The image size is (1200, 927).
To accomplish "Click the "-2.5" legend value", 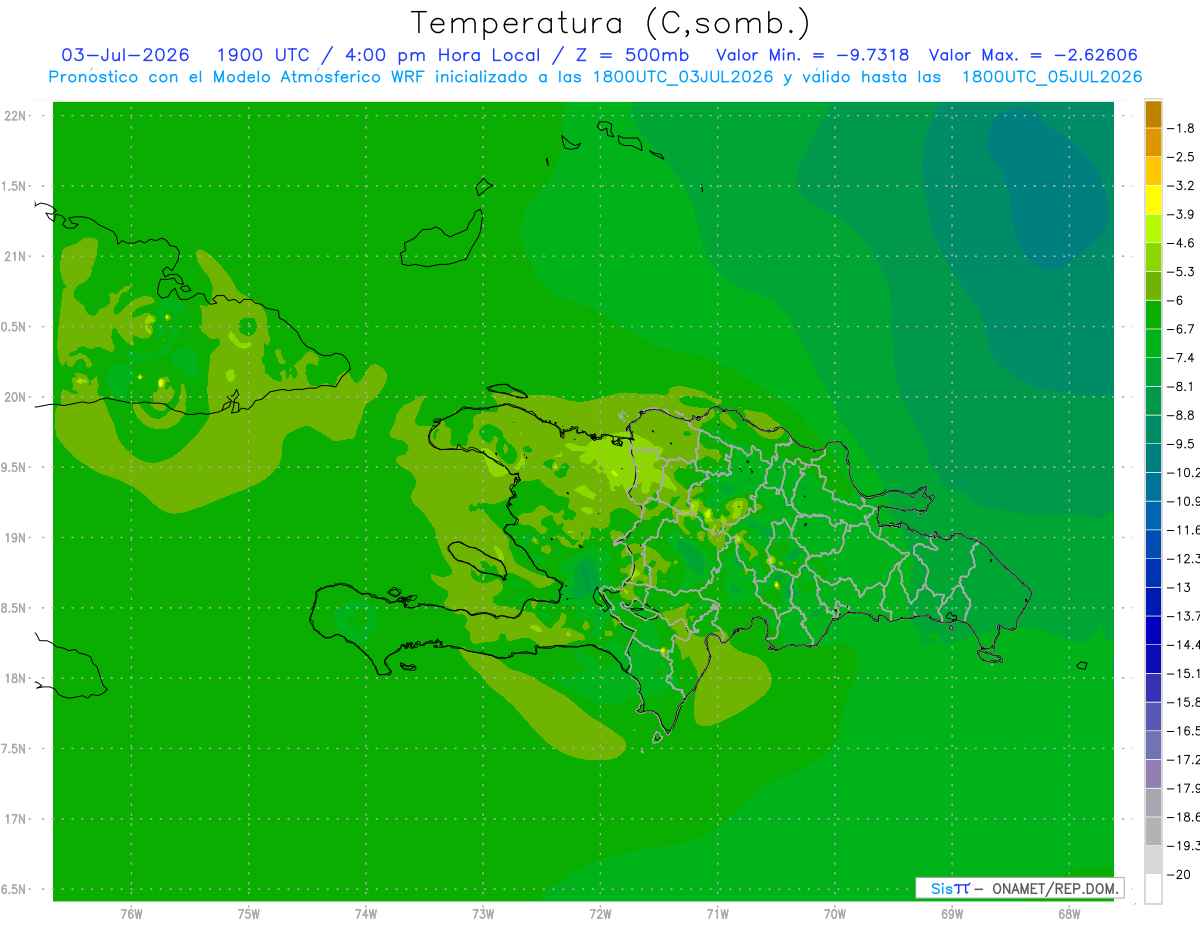I will click(1182, 157).
